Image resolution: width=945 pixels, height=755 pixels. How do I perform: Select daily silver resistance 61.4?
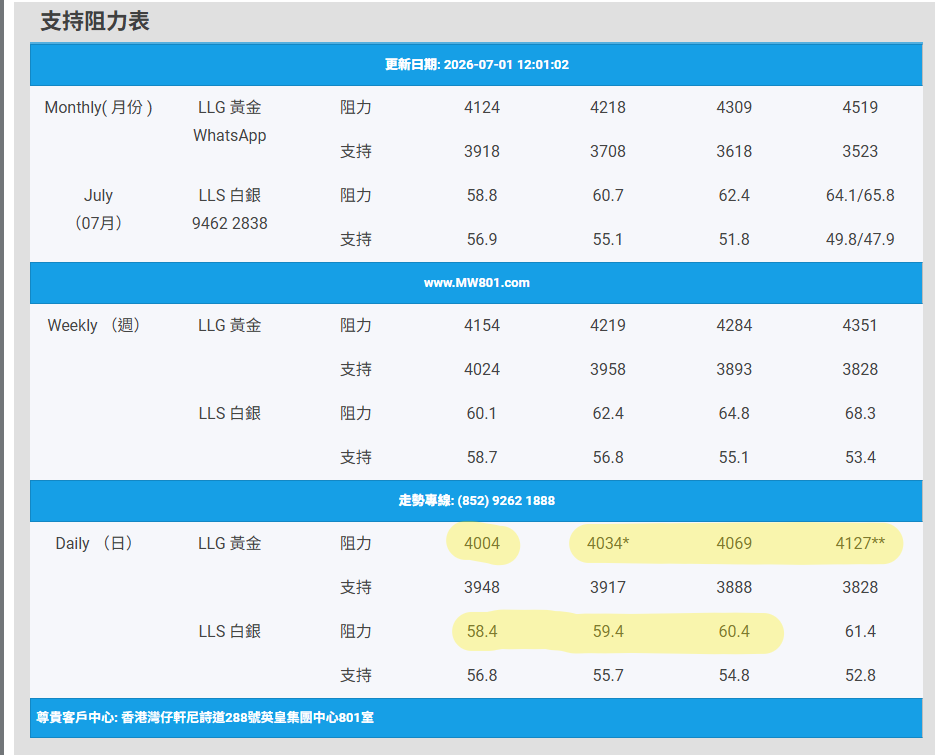tap(860, 631)
